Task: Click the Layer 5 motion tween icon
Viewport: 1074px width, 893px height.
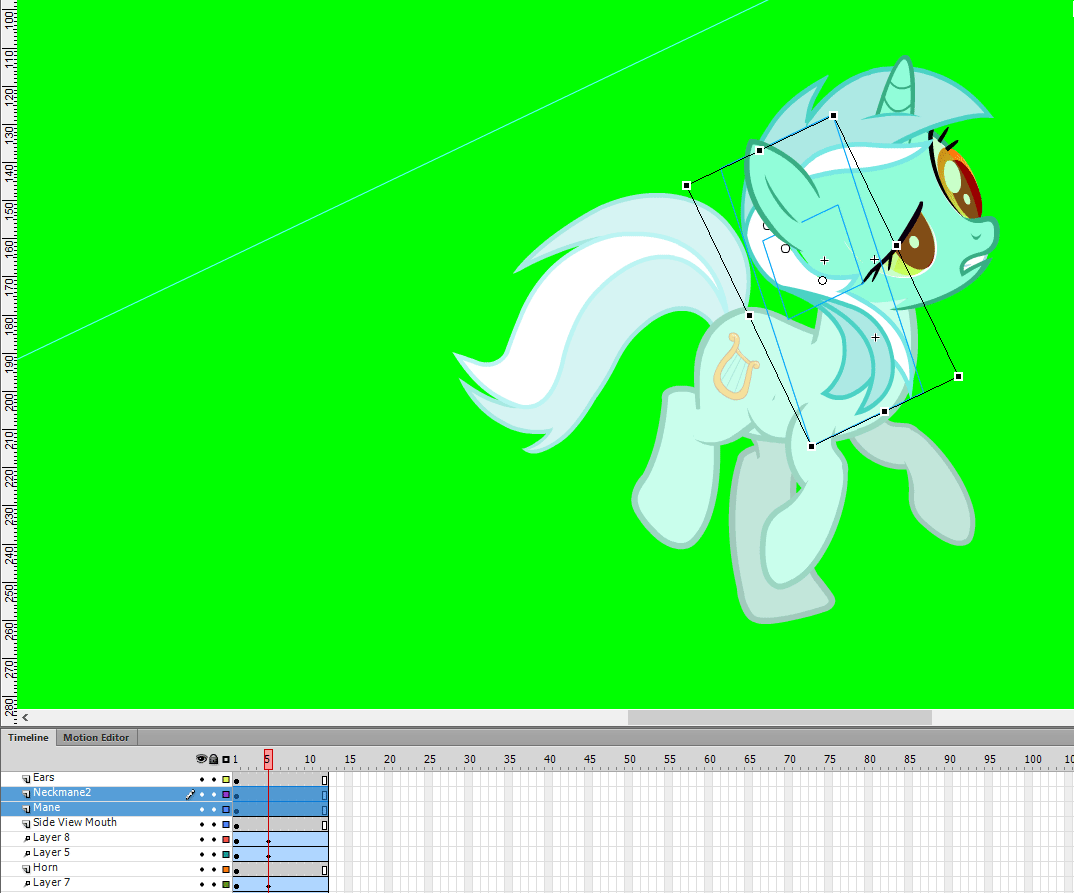Action: click(x=27, y=854)
